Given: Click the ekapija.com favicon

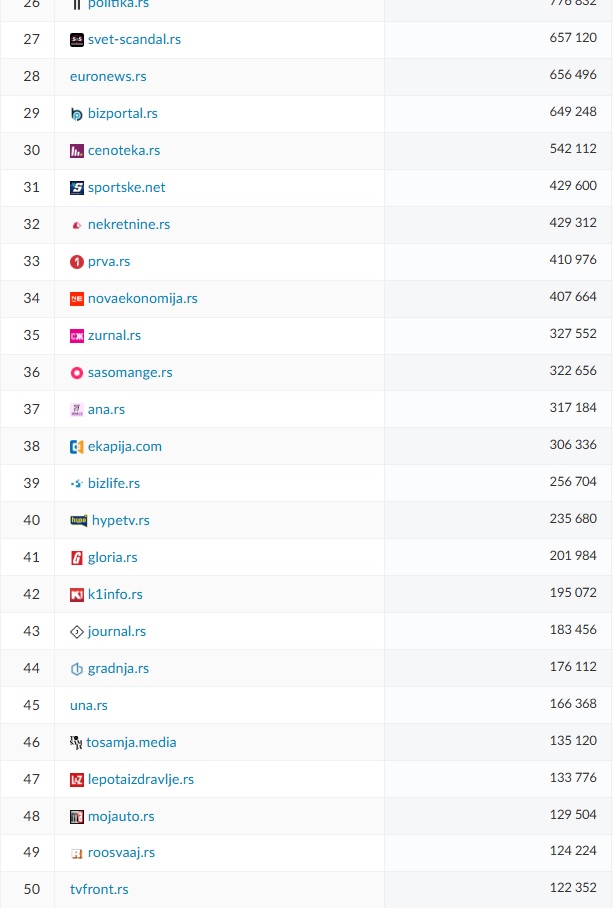Looking at the screenshot, I should 77,447.
